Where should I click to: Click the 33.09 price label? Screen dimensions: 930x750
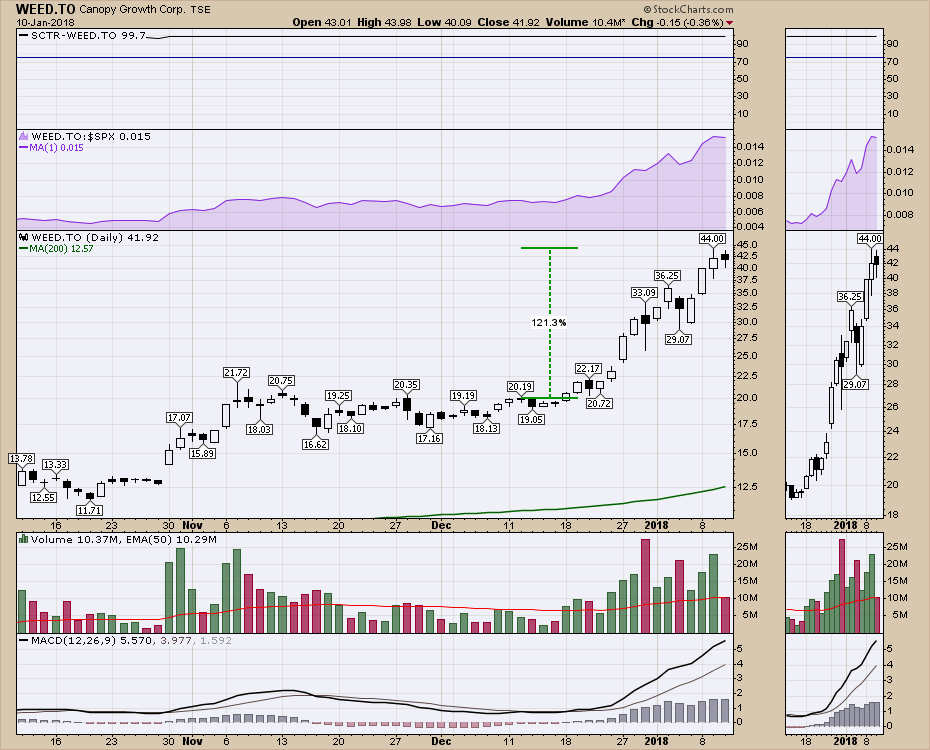tap(644, 292)
